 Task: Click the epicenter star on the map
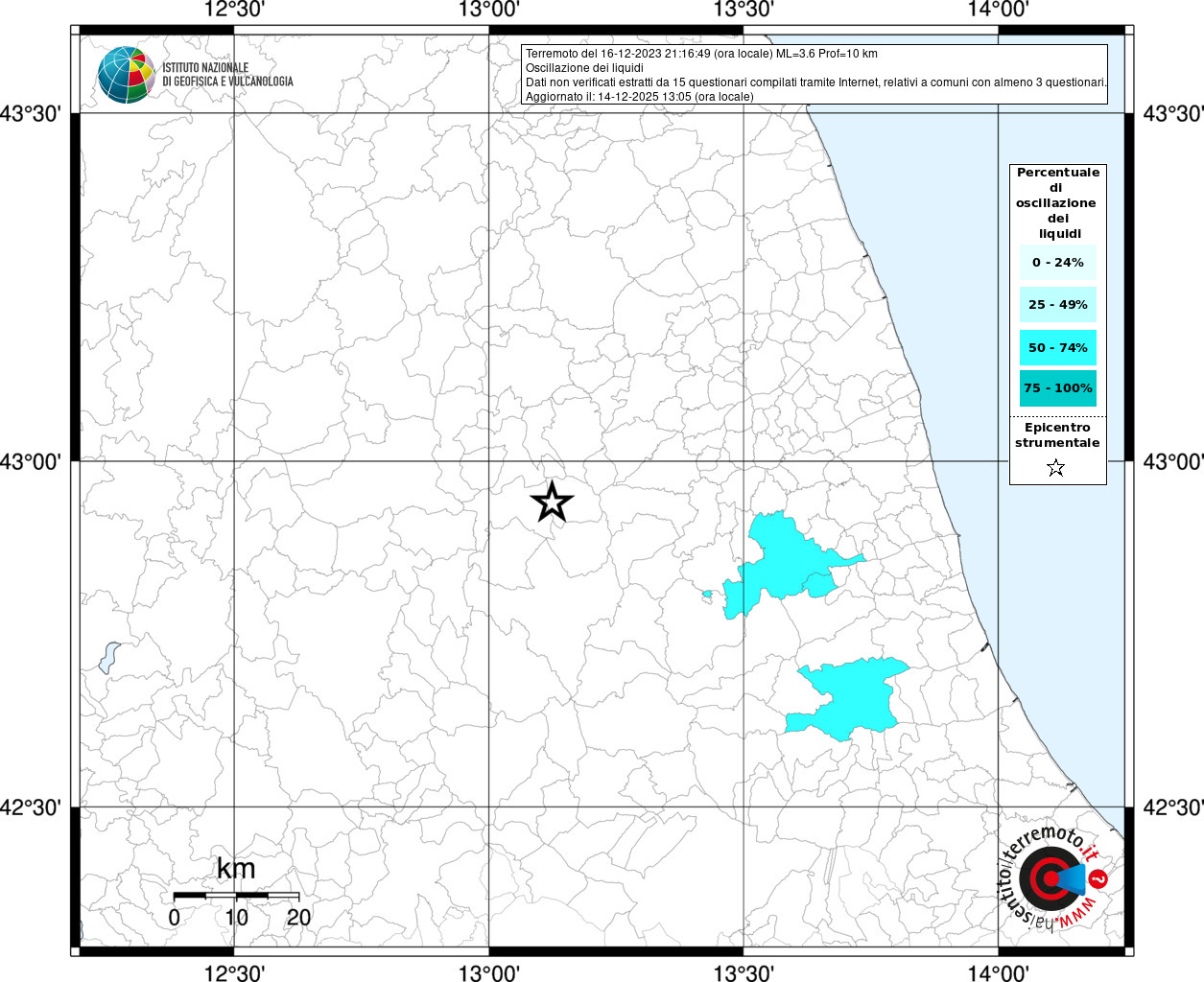pos(552,503)
